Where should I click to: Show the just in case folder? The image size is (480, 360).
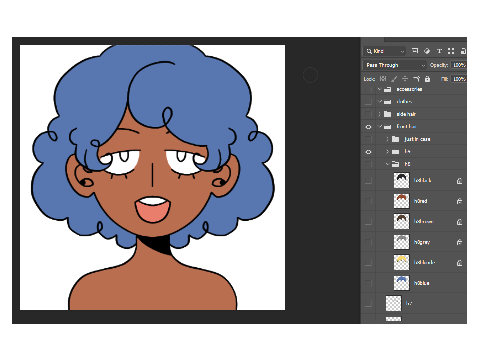click(x=368, y=139)
